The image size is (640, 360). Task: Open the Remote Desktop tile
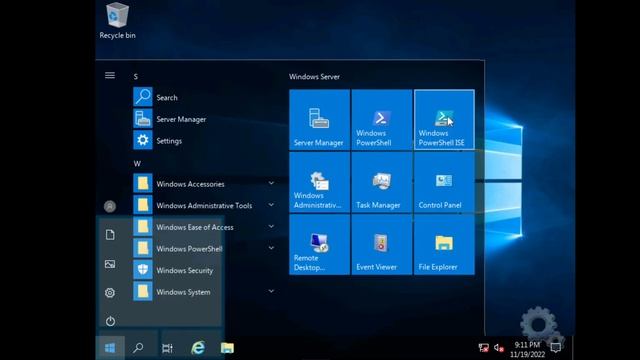(320, 245)
